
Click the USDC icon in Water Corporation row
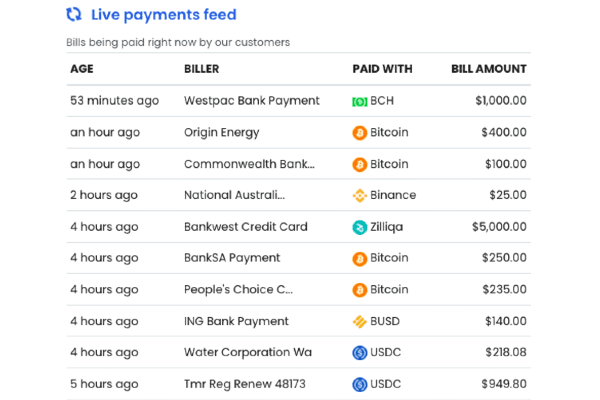(360, 353)
